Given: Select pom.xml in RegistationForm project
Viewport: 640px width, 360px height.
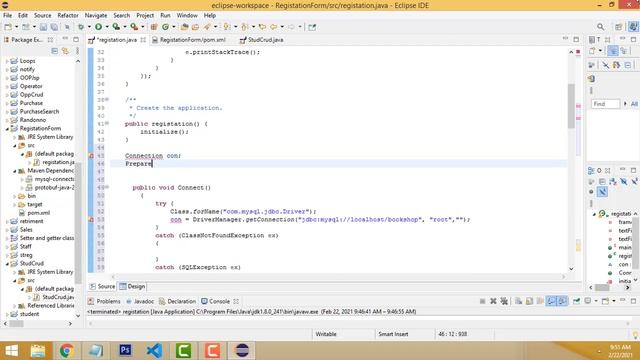Looking at the screenshot, I should [34, 213].
